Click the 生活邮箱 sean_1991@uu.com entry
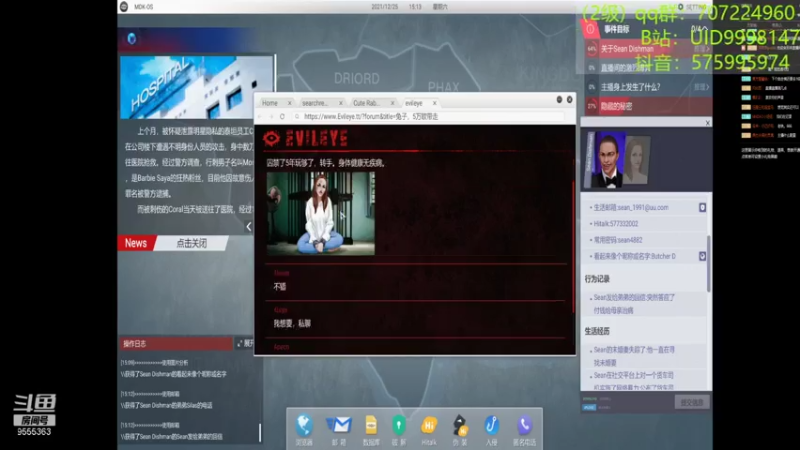The height and width of the screenshot is (450, 800). coord(630,208)
